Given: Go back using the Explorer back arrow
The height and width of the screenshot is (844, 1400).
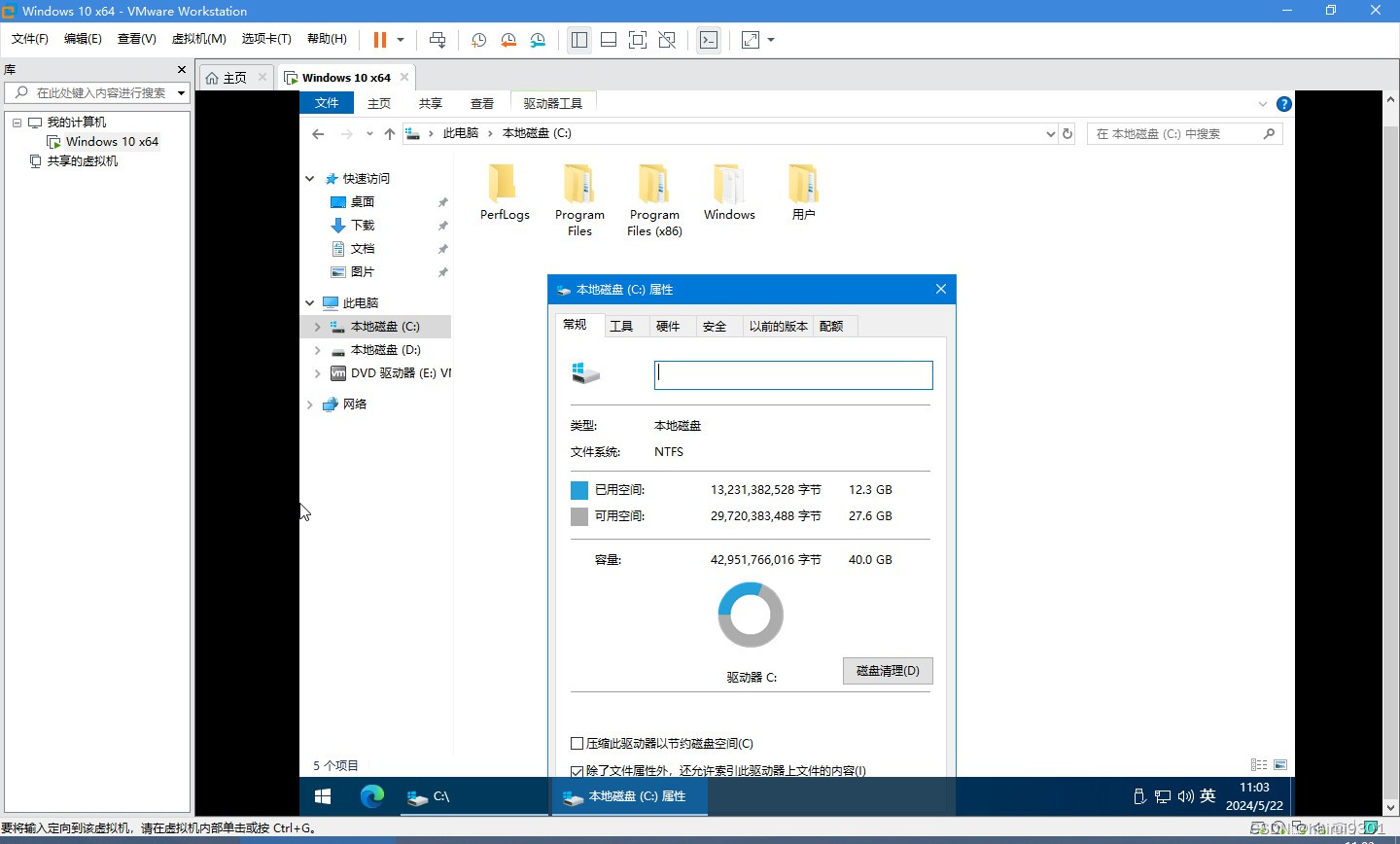Looking at the screenshot, I should pos(318,134).
